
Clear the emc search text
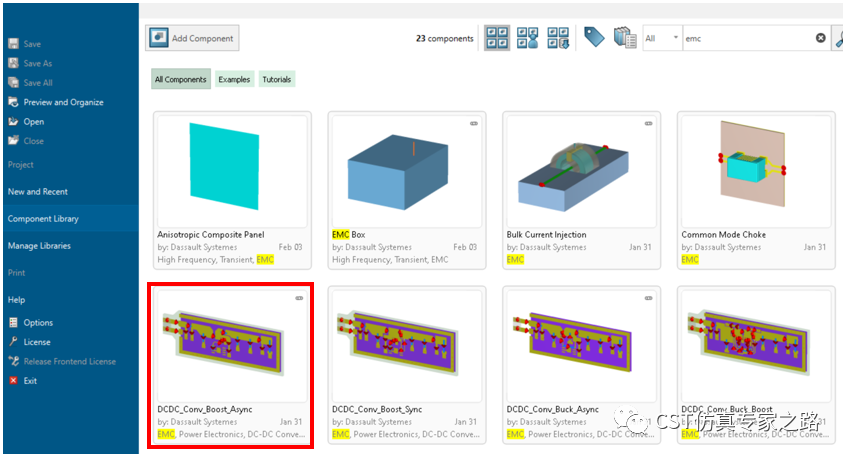point(821,38)
